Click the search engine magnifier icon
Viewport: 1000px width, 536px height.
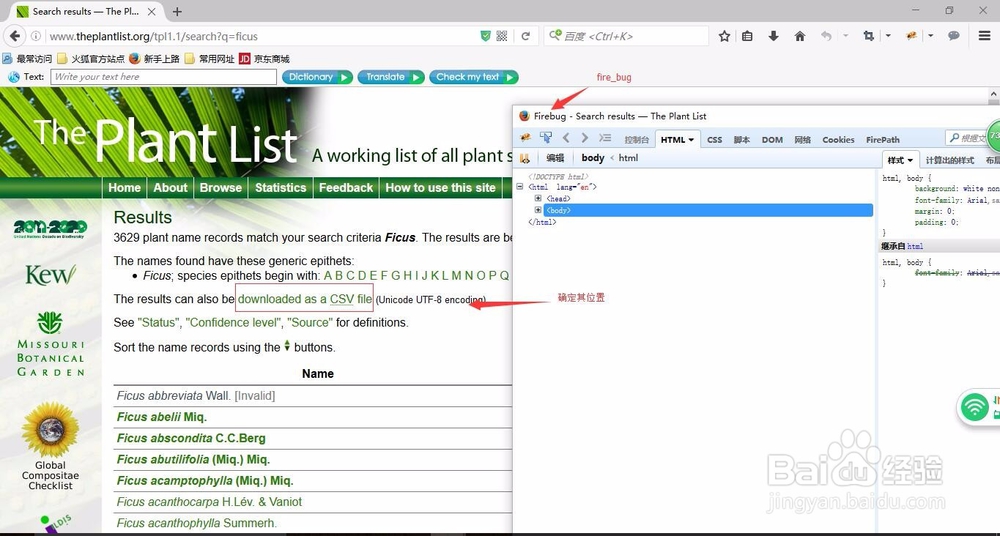(555, 35)
